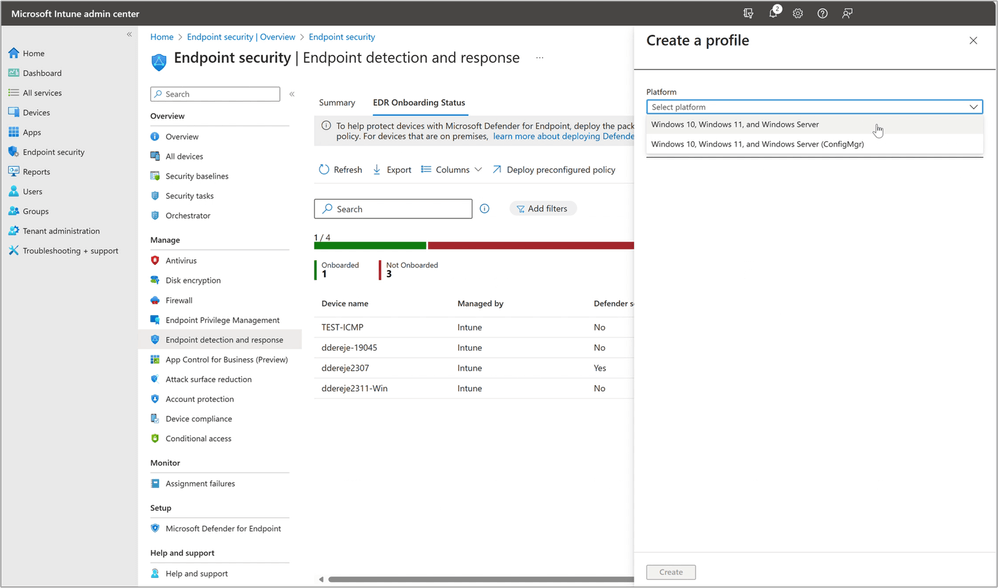Click Endpoint security | Overview breadcrumb
This screenshot has width=998, height=588.
pos(241,37)
